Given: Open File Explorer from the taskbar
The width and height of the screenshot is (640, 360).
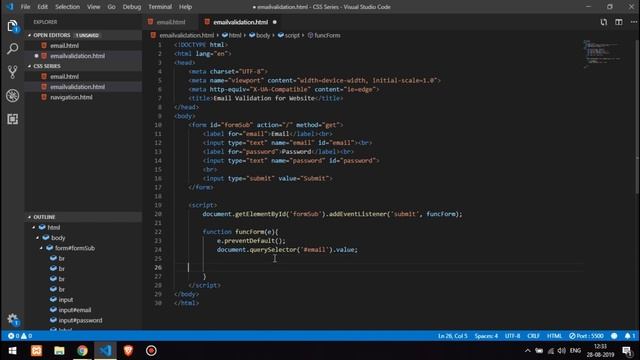Looking at the screenshot, I should [59, 351].
